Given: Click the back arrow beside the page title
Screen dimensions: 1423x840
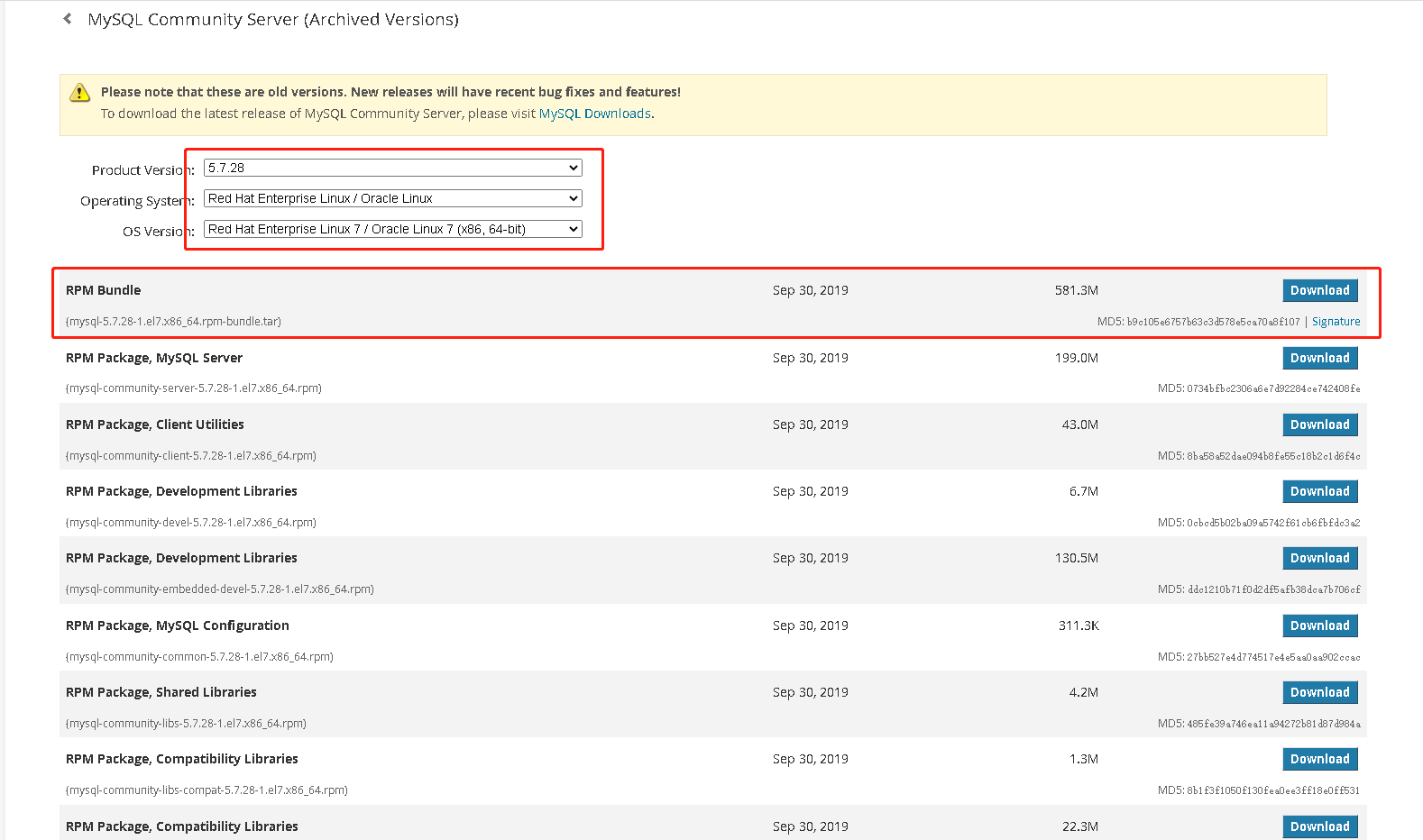Looking at the screenshot, I should (68, 19).
